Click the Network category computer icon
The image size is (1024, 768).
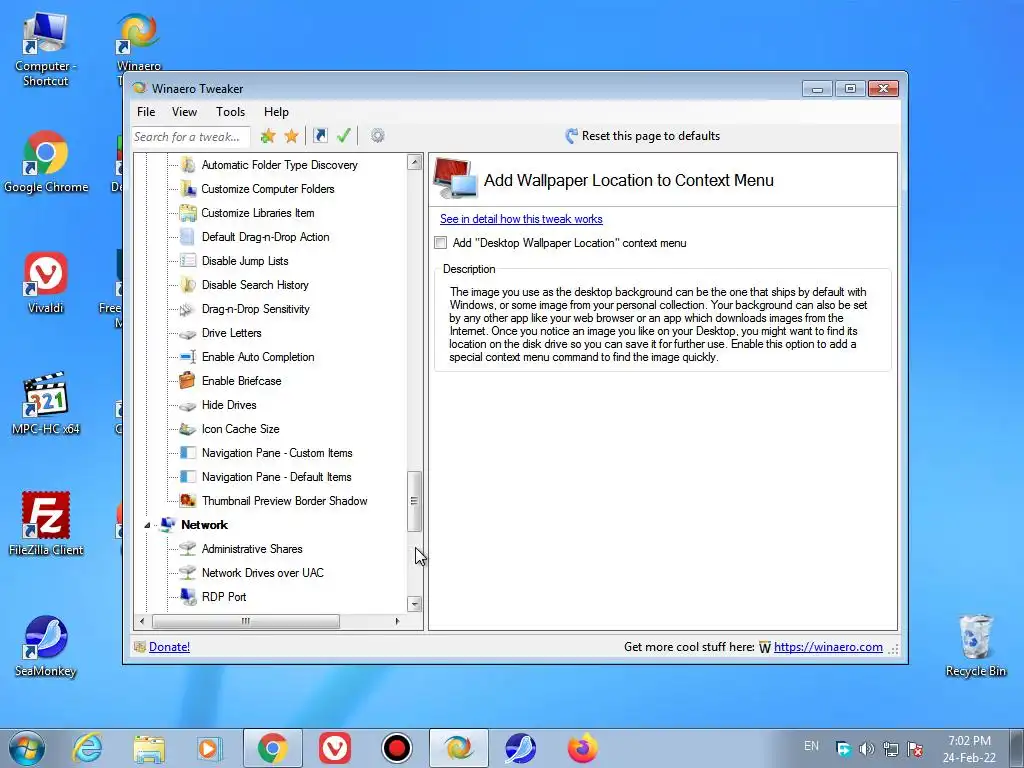[x=168, y=524]
